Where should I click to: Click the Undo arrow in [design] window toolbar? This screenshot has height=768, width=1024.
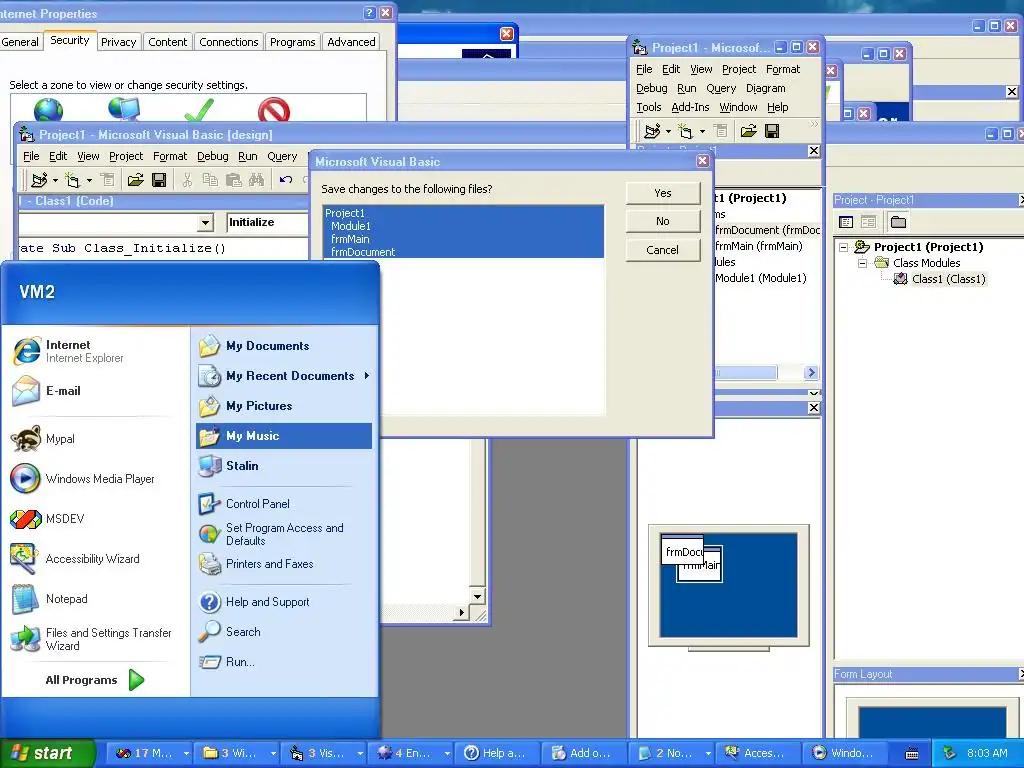click(x=285, y=180)
